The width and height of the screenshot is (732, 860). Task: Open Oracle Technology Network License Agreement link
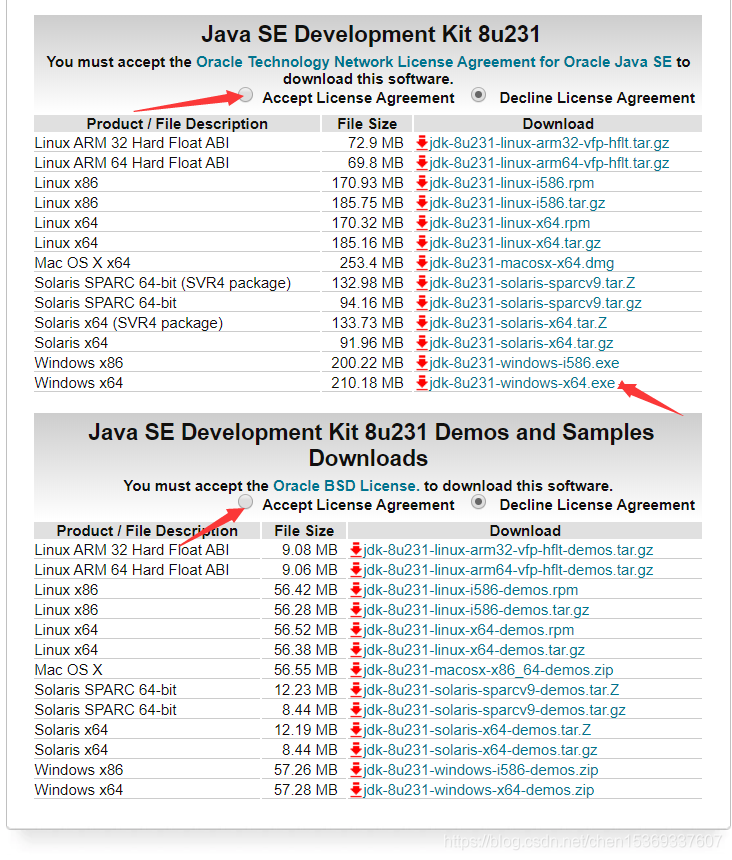coord(434,62)
